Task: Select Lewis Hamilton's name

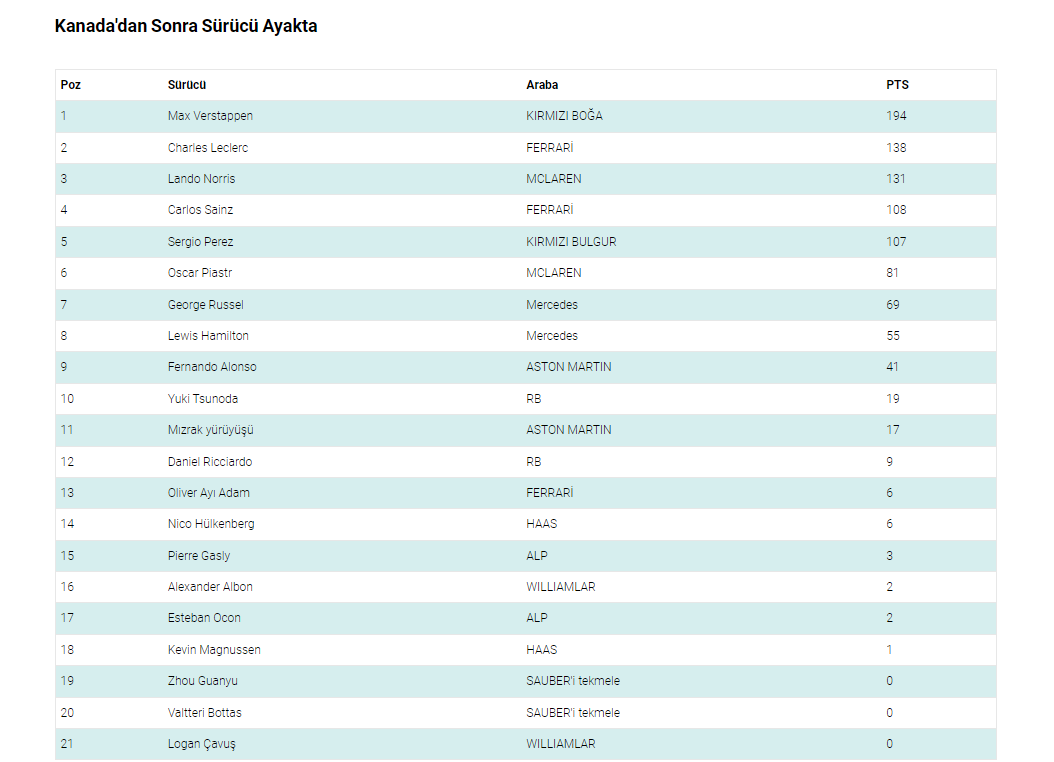Action: coord(208,336)
